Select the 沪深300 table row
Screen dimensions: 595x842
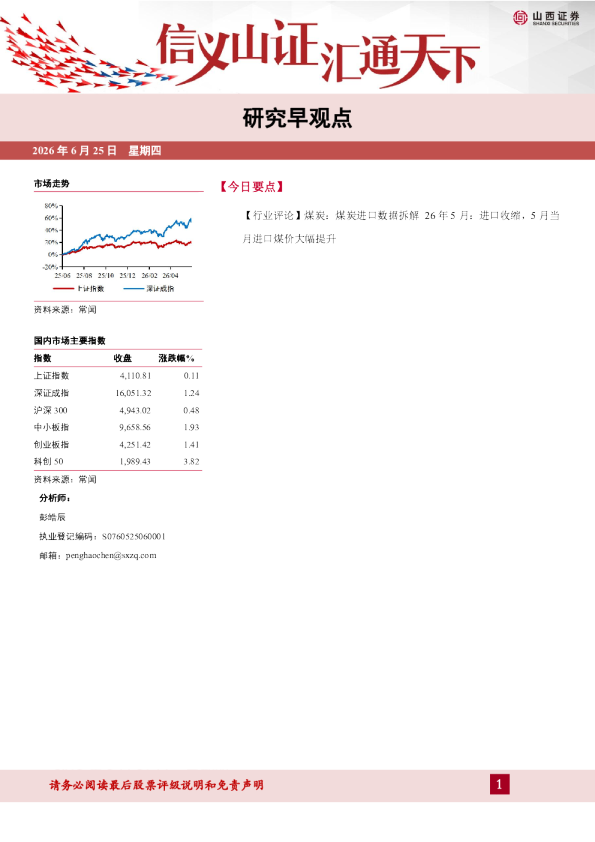pyautogui.click(x=117, y=410)
